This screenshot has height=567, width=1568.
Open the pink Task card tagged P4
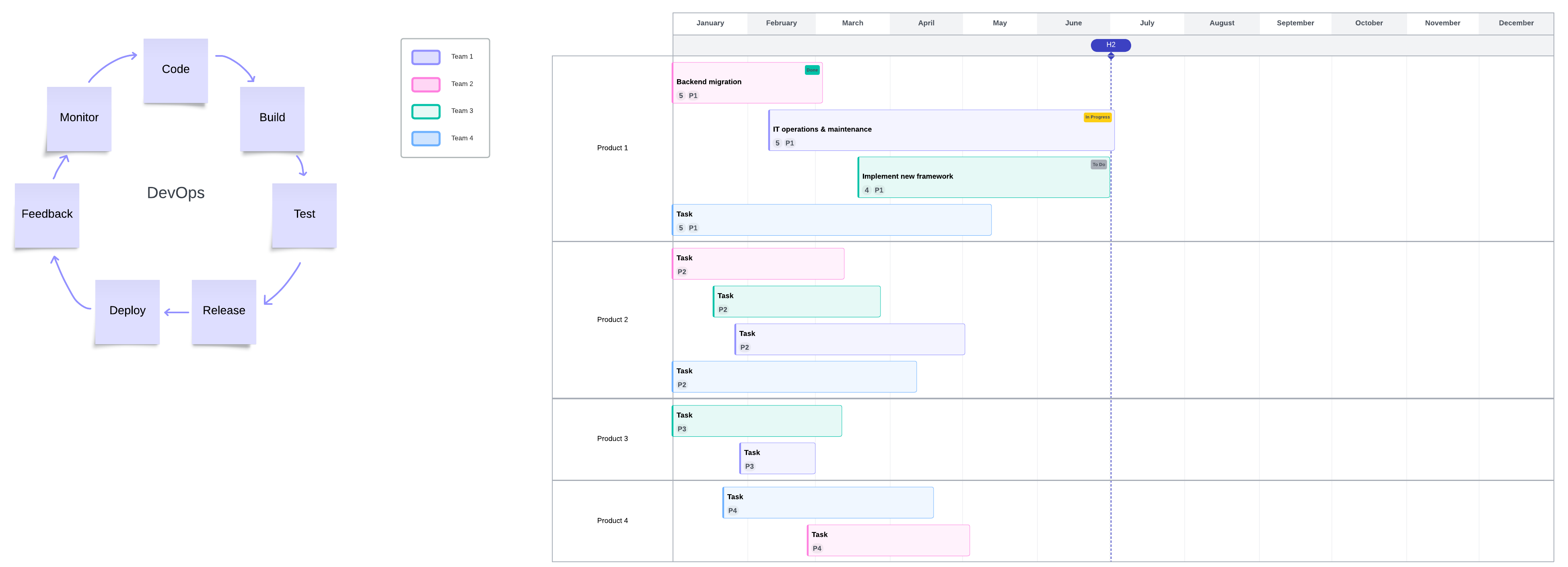pos(887,540)
